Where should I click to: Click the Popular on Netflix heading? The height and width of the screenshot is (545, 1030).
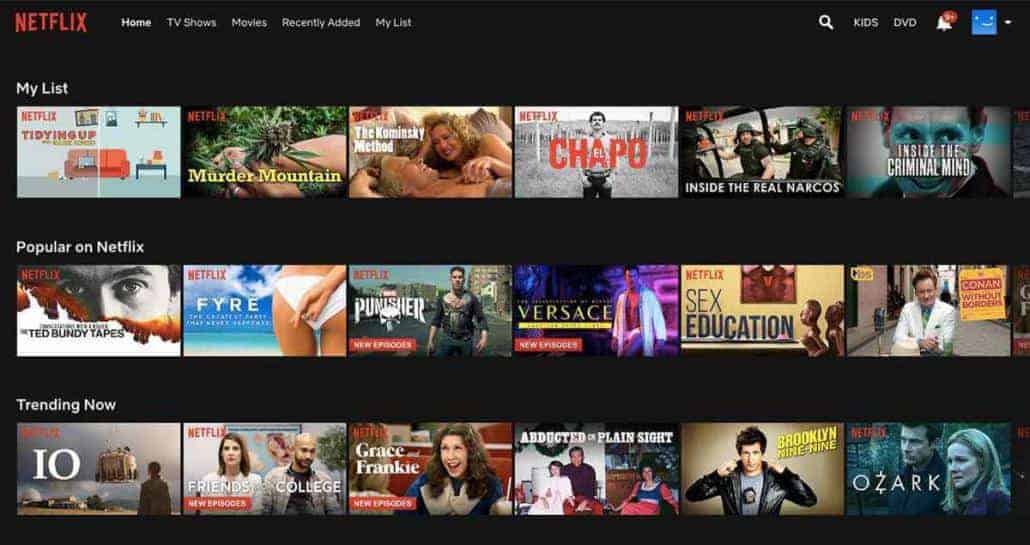pos(80,247)
